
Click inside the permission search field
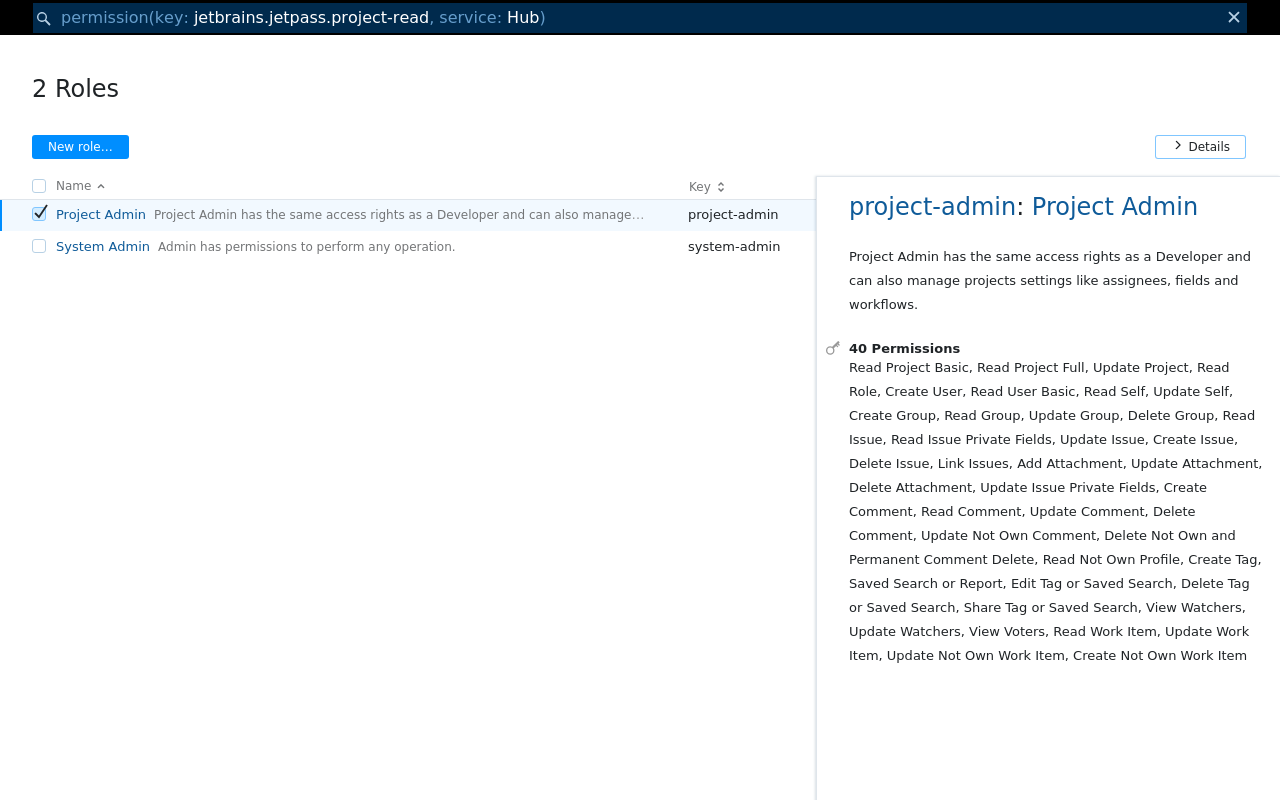click(x=600, y=17)
